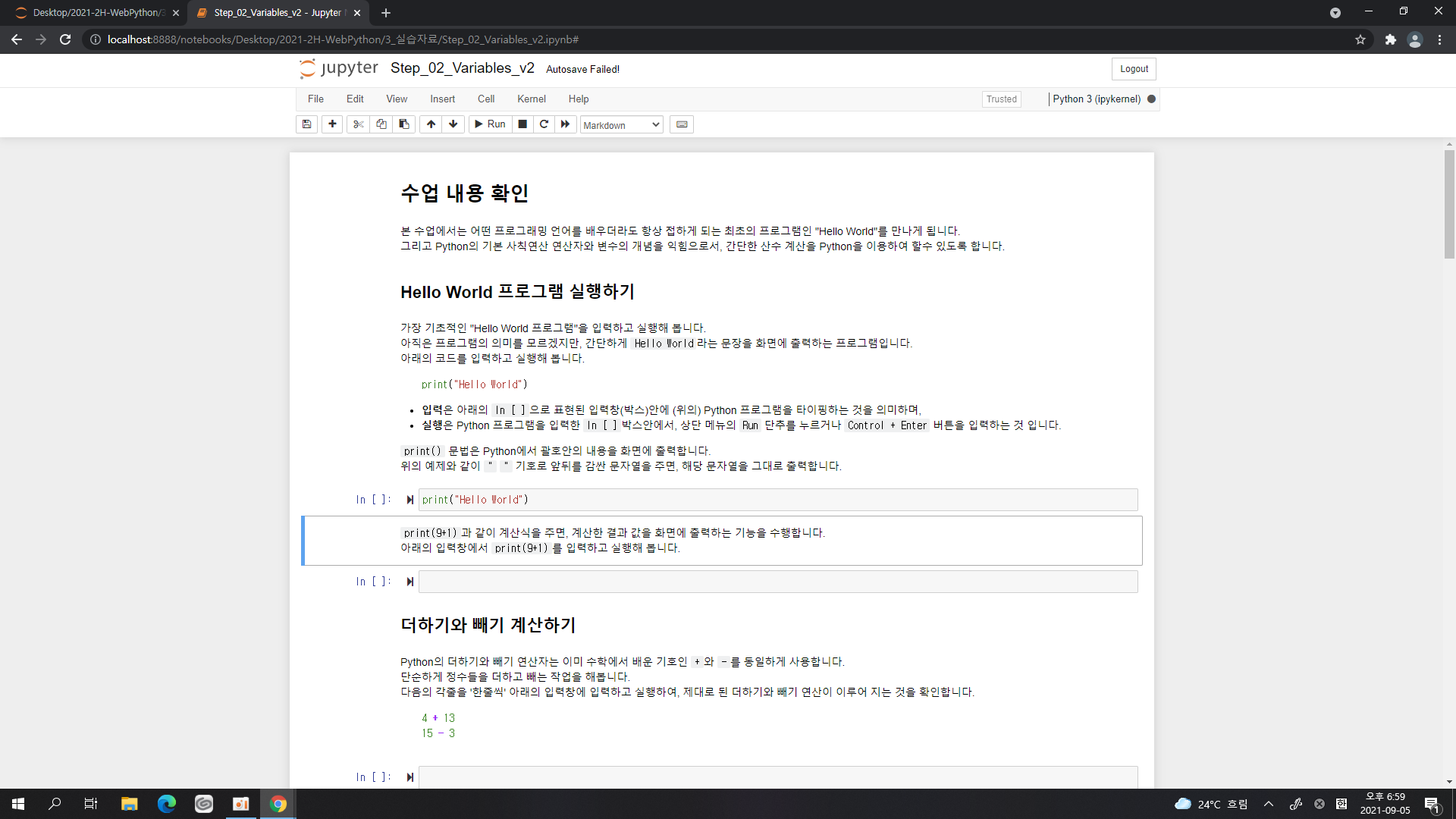Viewport: 1456px width, 819px height.
Task: Select the heading 'Hello World 프로그램 실행하기'
Action: (517, 292)
